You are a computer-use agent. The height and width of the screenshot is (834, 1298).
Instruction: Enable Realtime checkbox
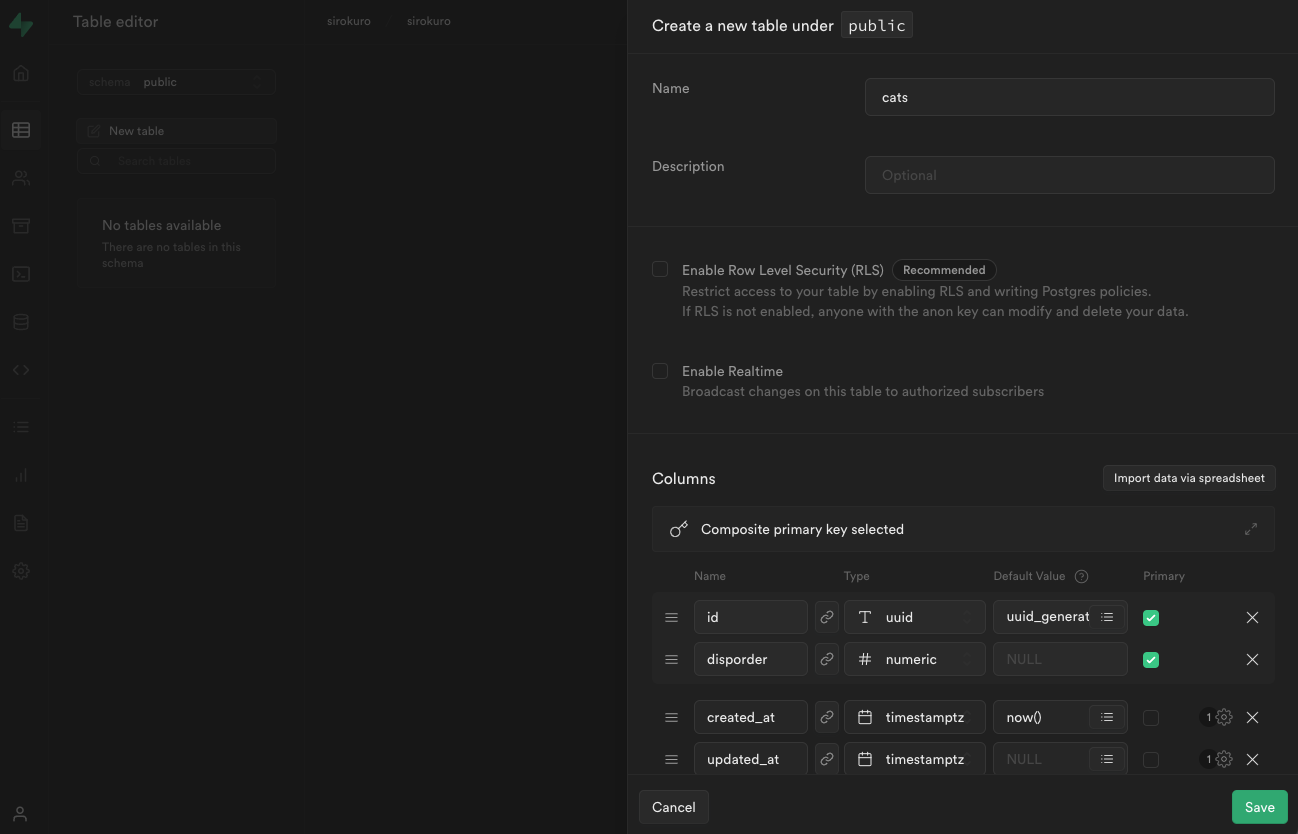[660, 371]
